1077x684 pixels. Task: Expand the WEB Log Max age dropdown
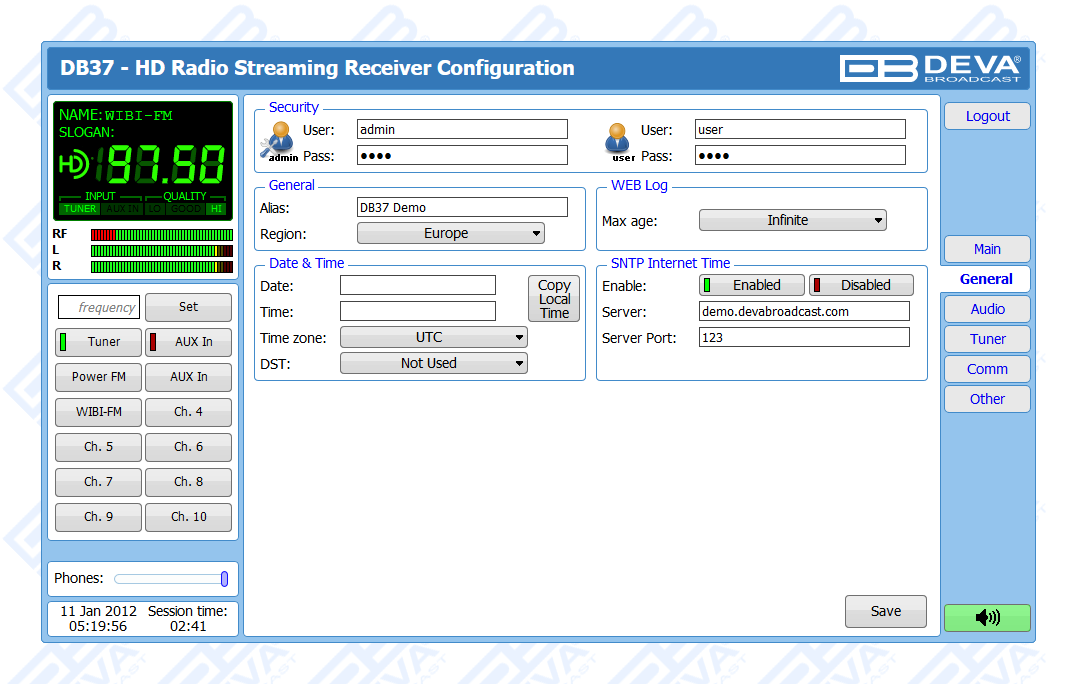(792, 220)
